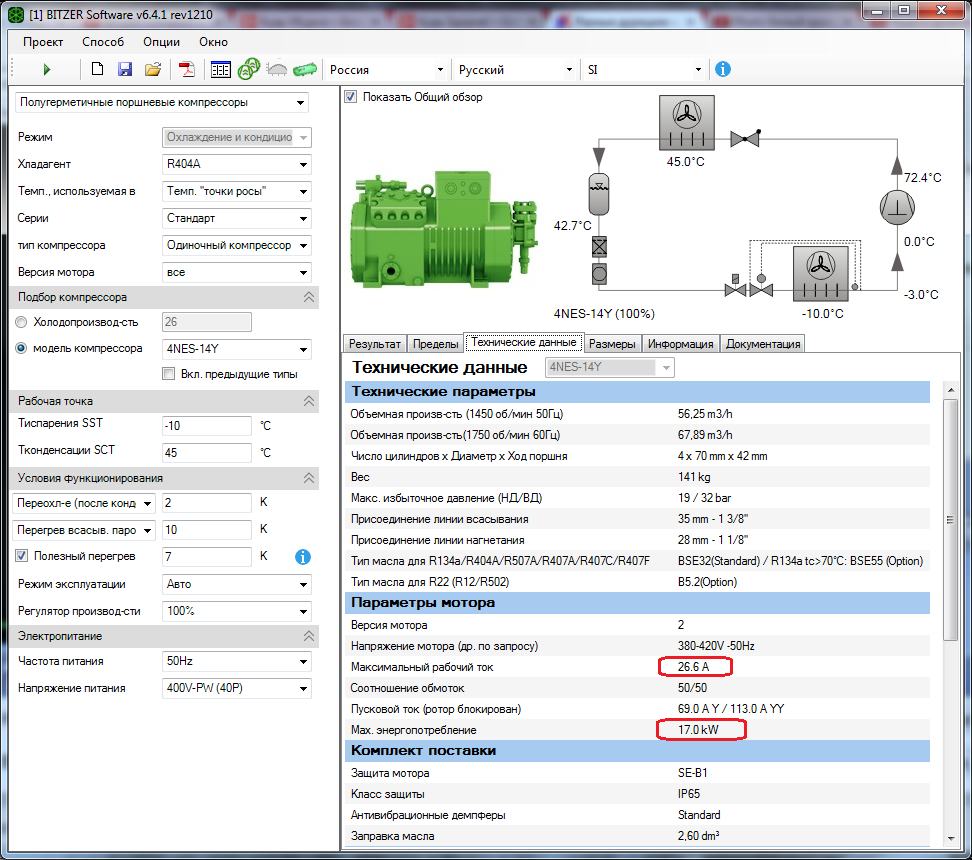The height and width of the screenshot is (860, 972).
Task: Click the green compressor product image
Action: (x=443, y=230)
